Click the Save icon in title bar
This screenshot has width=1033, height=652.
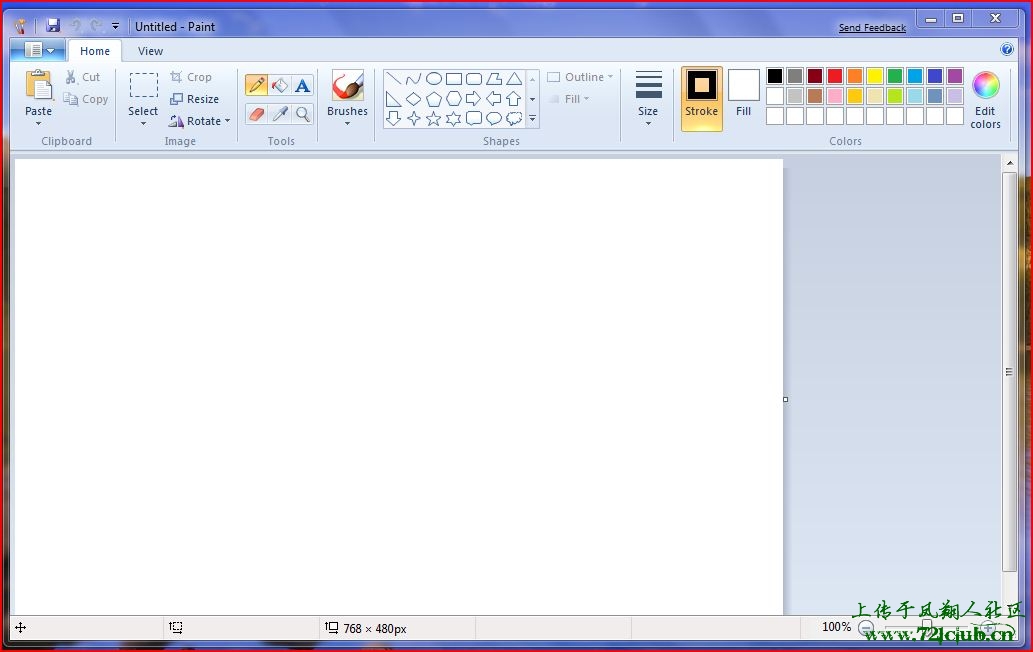53,26
